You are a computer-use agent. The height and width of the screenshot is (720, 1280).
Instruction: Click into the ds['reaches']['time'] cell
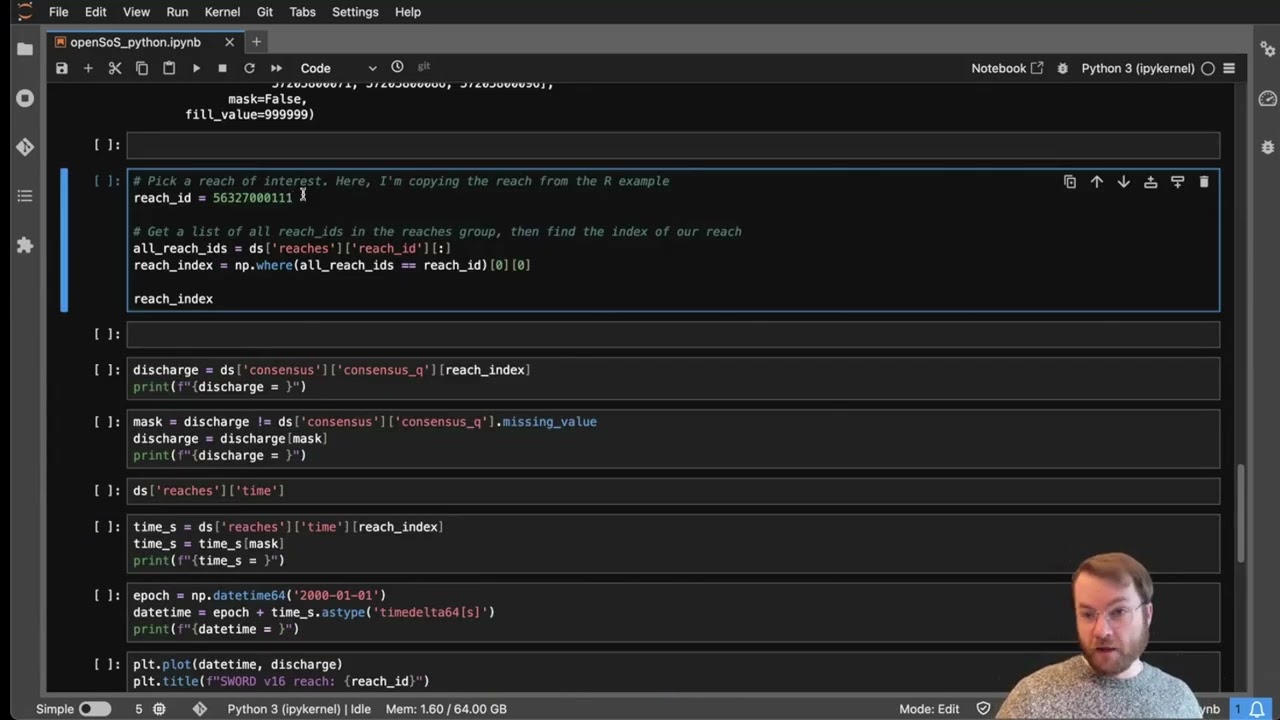tap(673, 491)
